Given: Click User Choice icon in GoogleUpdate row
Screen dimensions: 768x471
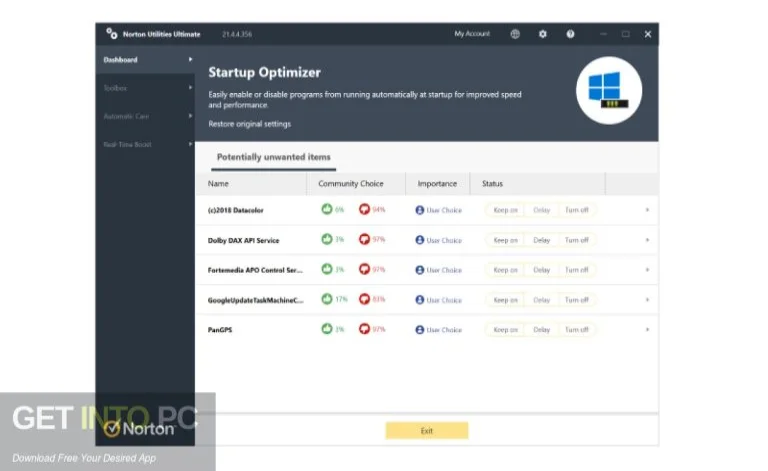Looking at the screenshot, I should (420, 300).
